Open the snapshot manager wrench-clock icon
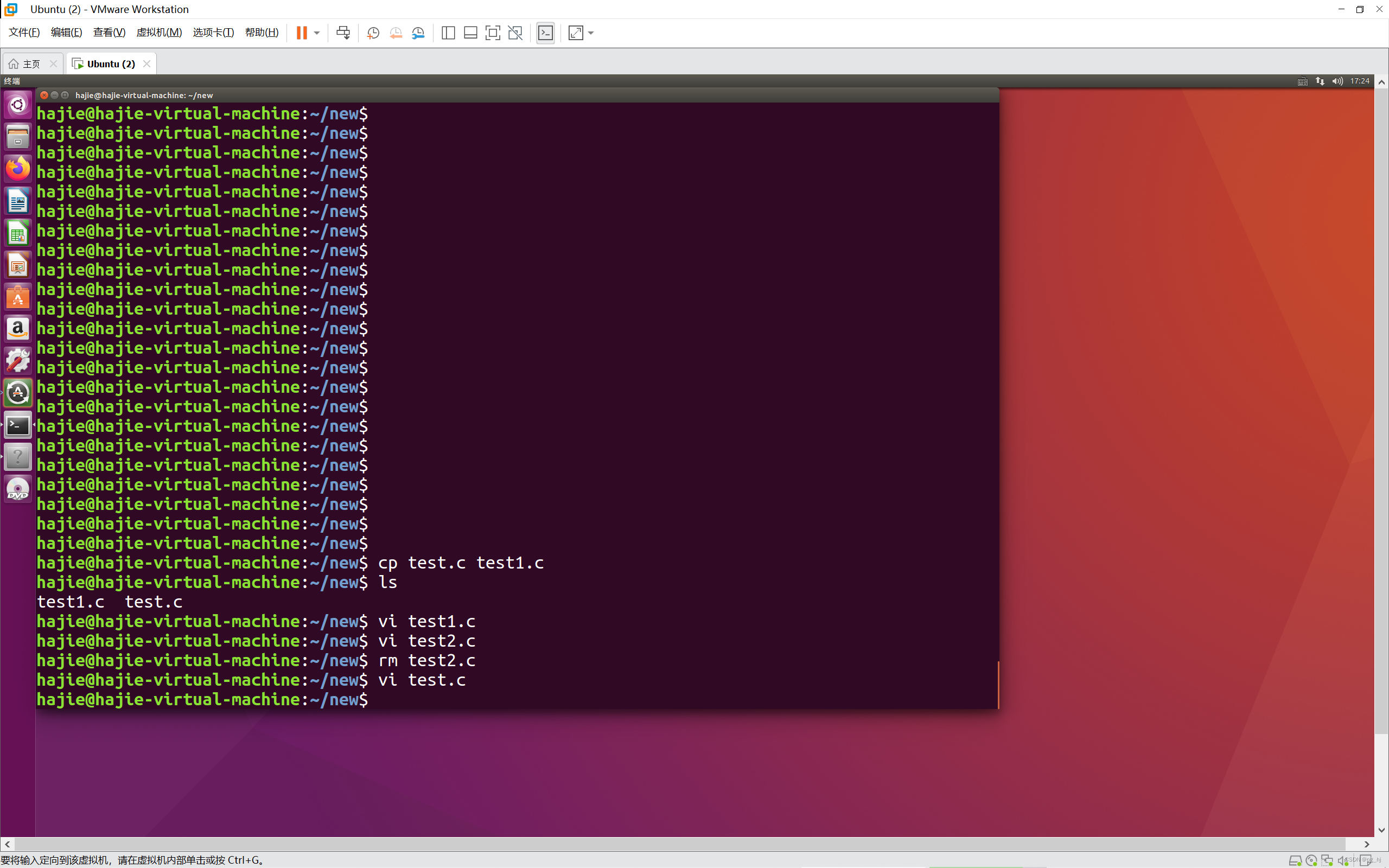Image resolution: width=1389 pixels, height=868 pixels. pos(418,33)
